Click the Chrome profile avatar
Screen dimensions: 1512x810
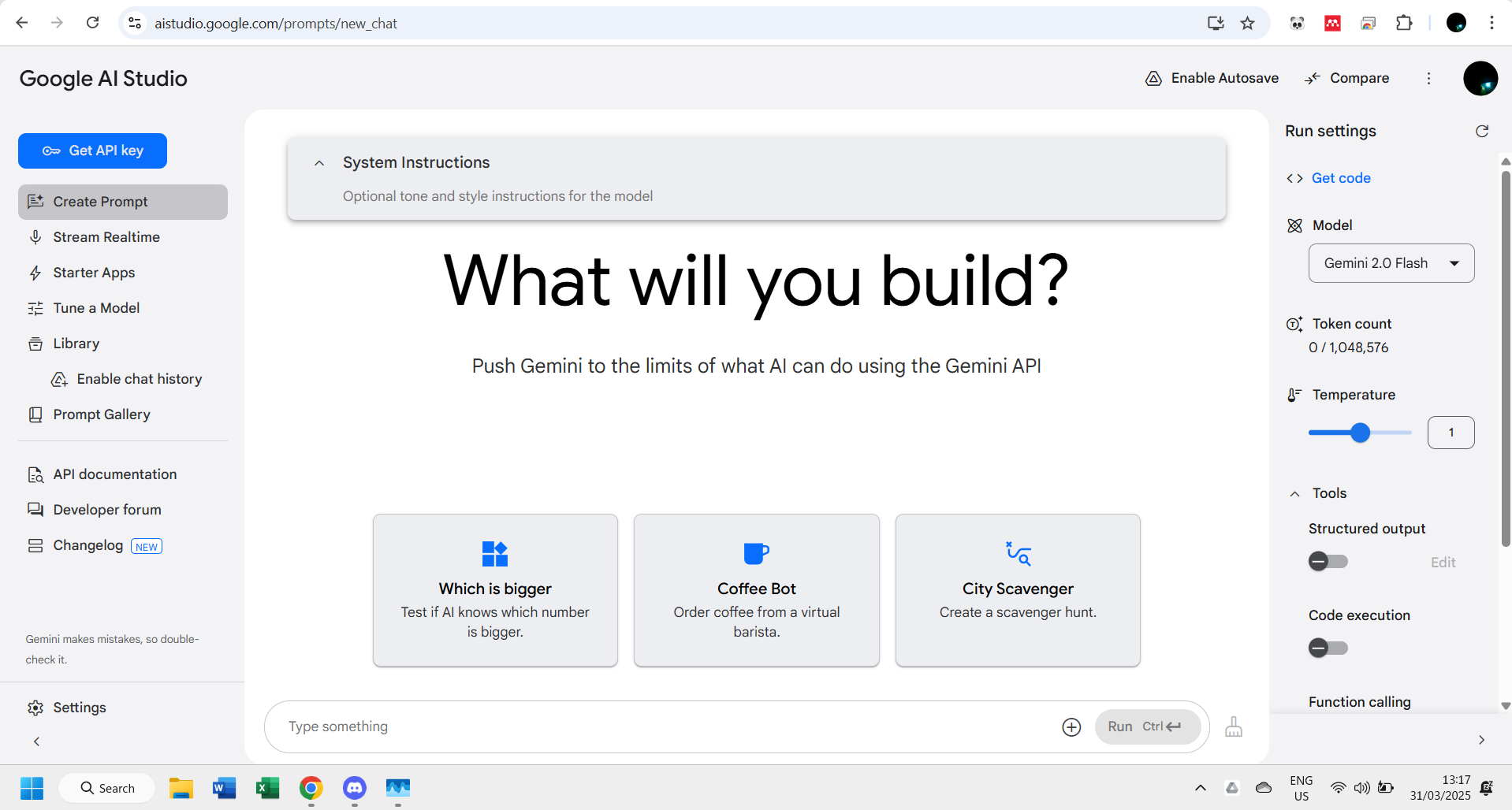tap(1456, 23)
